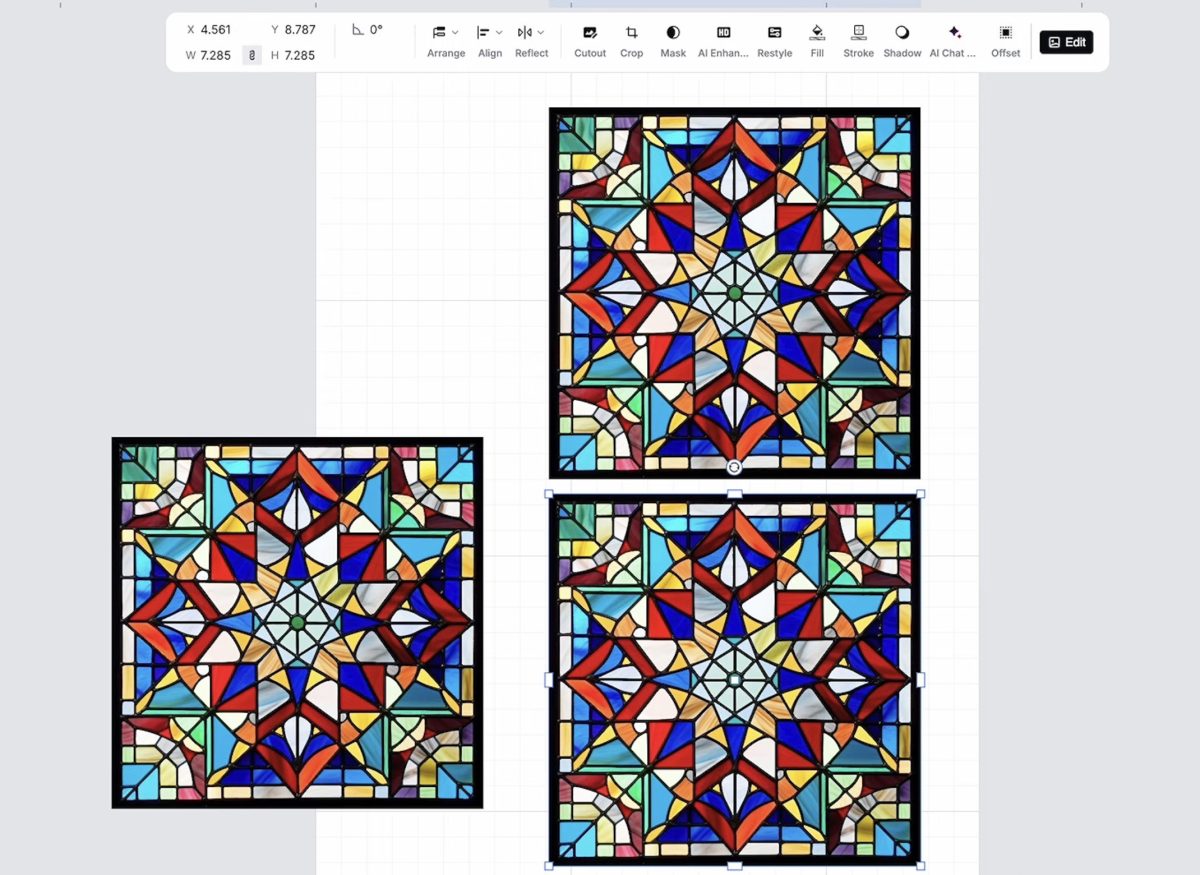
Task: Click the left-middle selection handle
Action: (x=548, y=679)
